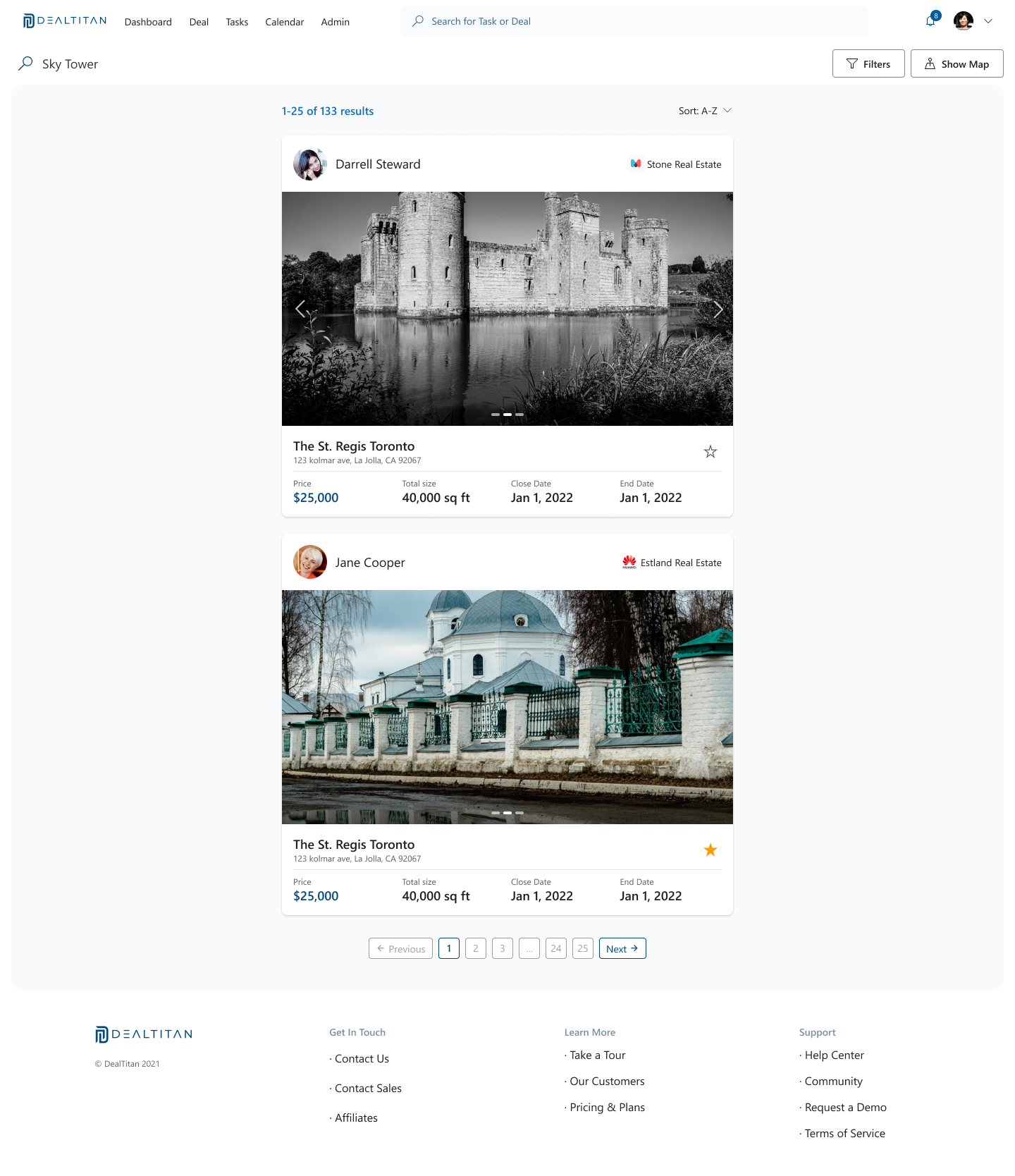Open Help Center link
This screenshot has height=1176, width=1015.
(834, 1055)
